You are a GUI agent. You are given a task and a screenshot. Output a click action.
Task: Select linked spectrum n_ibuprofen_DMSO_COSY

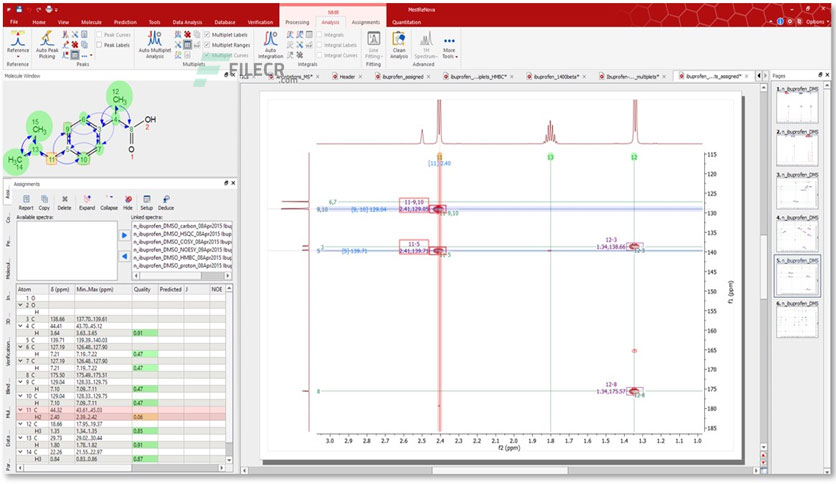(182, 241)
